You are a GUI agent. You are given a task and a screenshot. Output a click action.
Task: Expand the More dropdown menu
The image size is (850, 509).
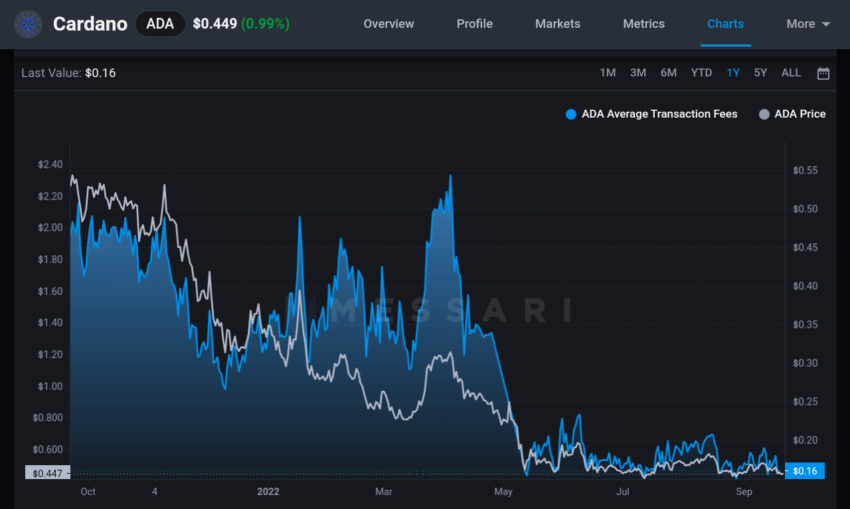808,24
